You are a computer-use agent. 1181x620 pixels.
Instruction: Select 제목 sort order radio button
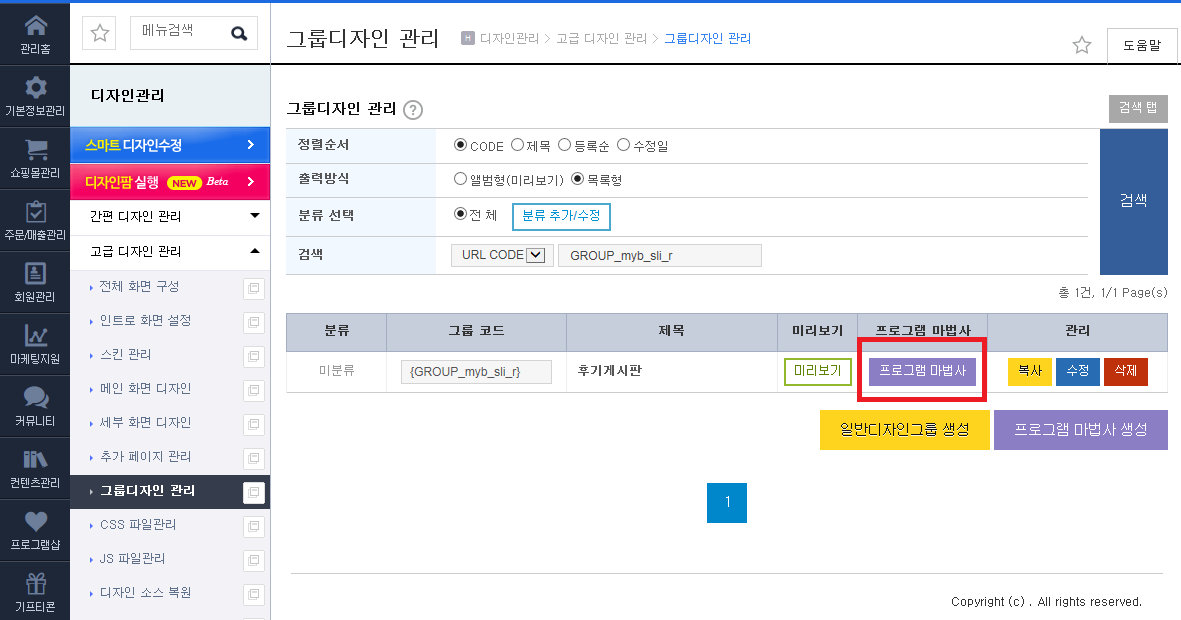517,145
